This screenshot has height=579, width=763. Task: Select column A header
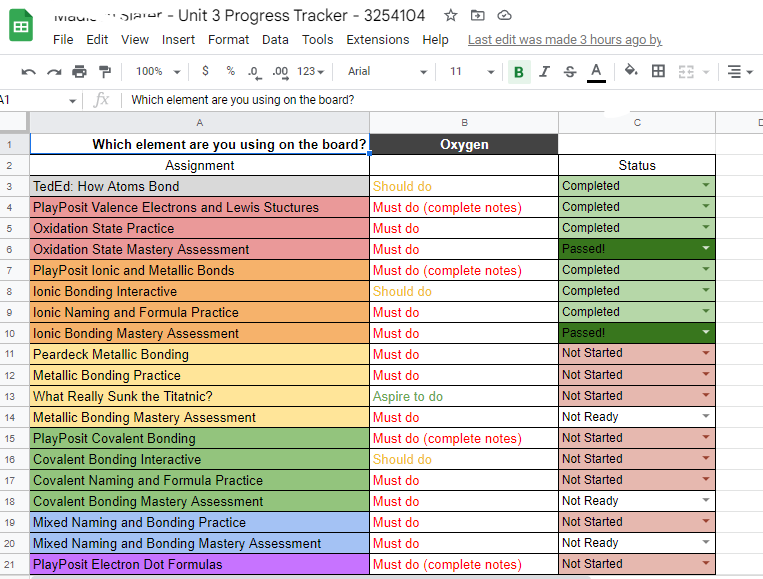coord(200,123)
